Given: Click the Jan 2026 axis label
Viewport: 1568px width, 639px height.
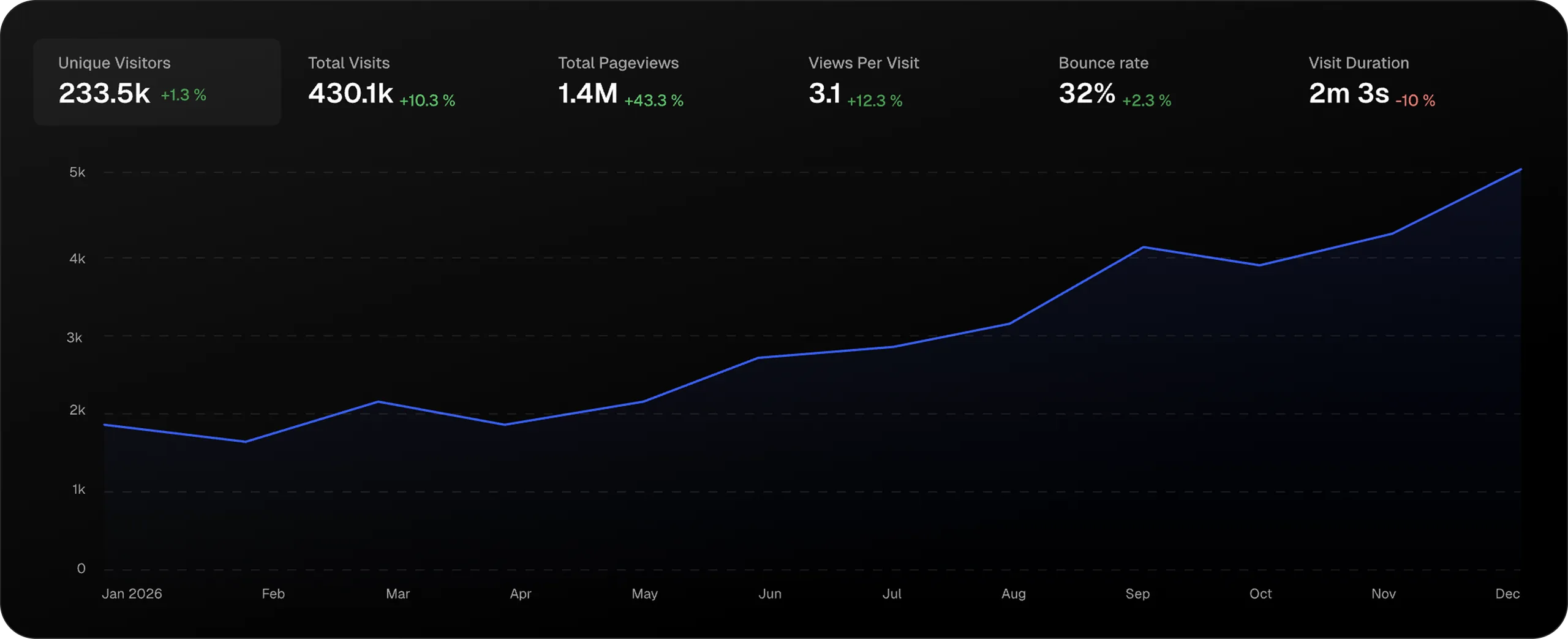Looking at the screenshot, I should [132, 594].
